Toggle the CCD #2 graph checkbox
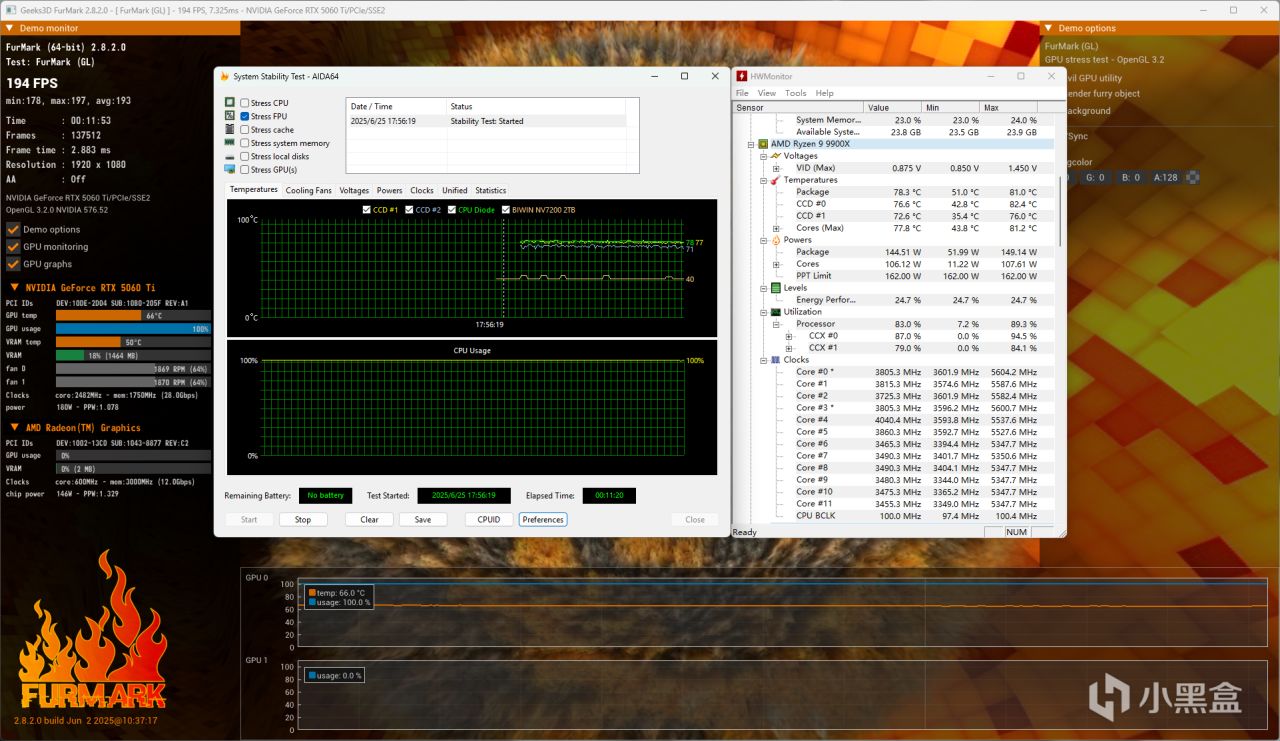 [409, 210]
